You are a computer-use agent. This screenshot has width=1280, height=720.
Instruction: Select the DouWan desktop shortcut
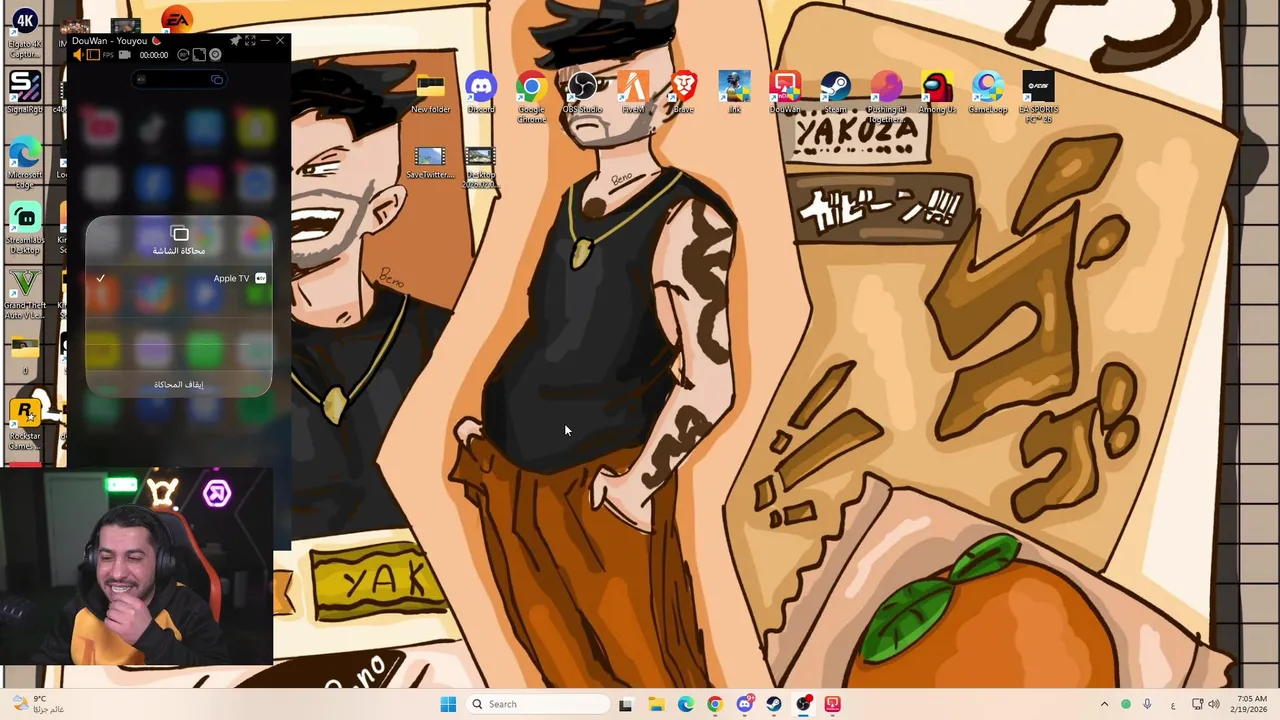click(x=785, y=92)
